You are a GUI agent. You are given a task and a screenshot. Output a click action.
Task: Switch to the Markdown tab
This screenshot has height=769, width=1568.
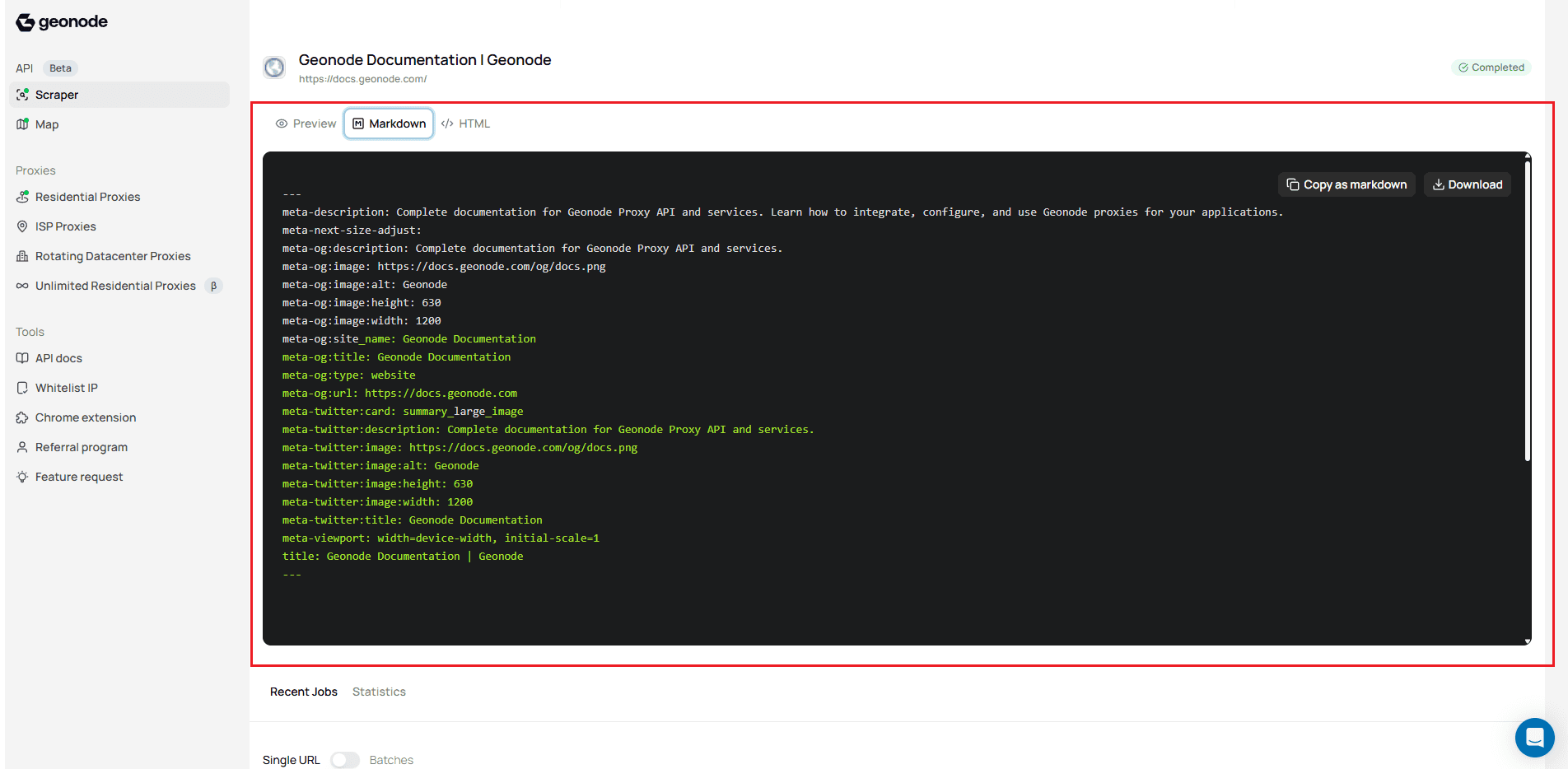389,124
